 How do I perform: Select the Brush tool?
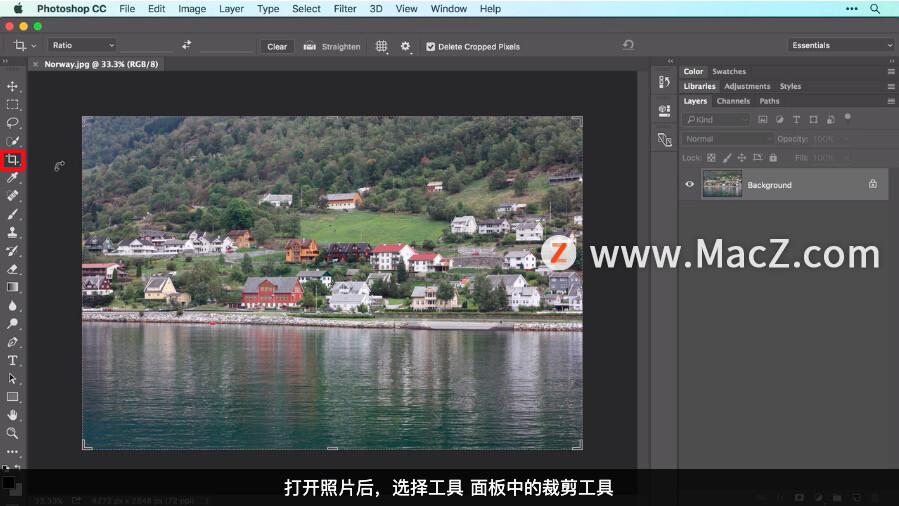coord(12,214)
